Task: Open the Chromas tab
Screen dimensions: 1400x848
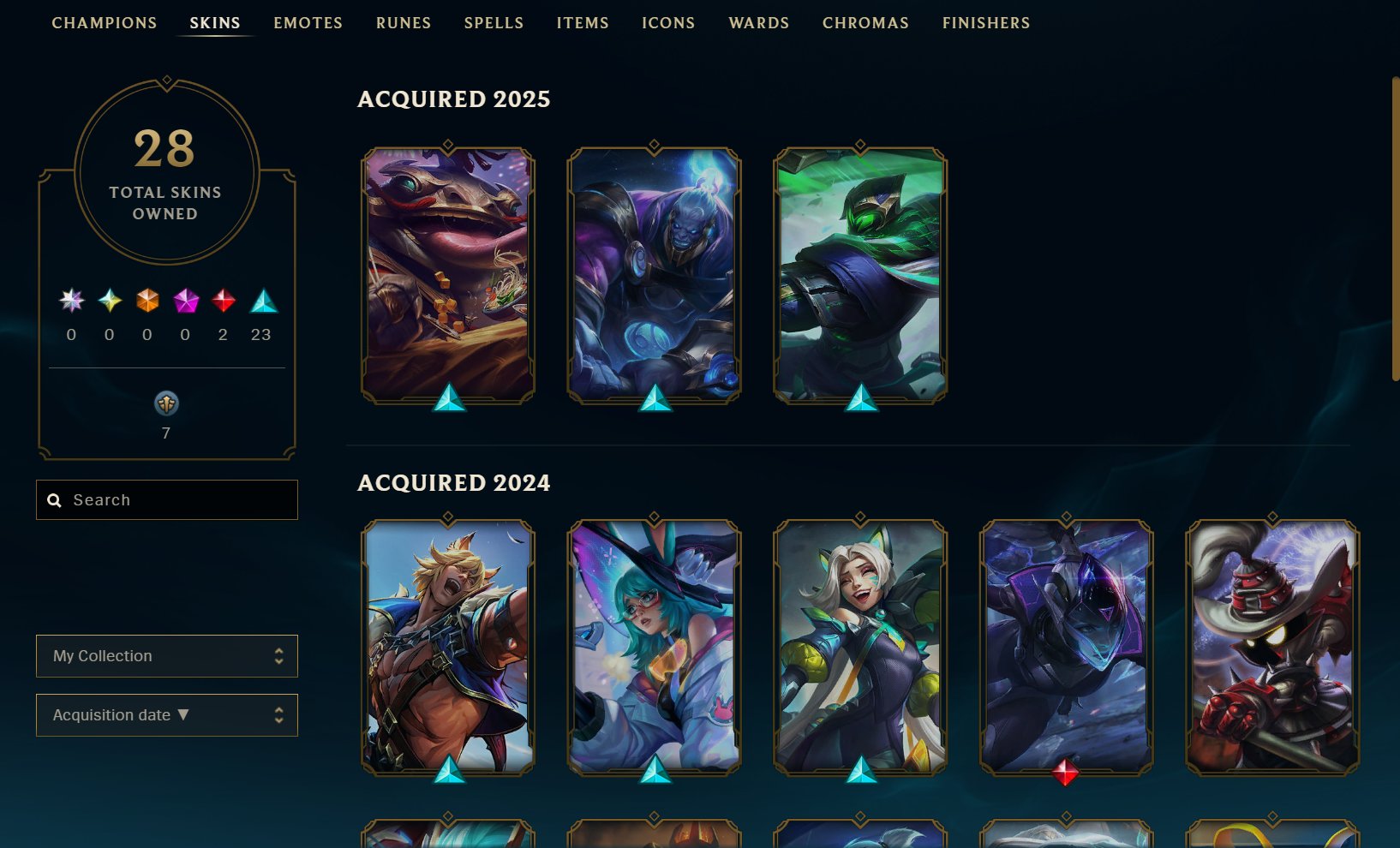Action: 865,23
